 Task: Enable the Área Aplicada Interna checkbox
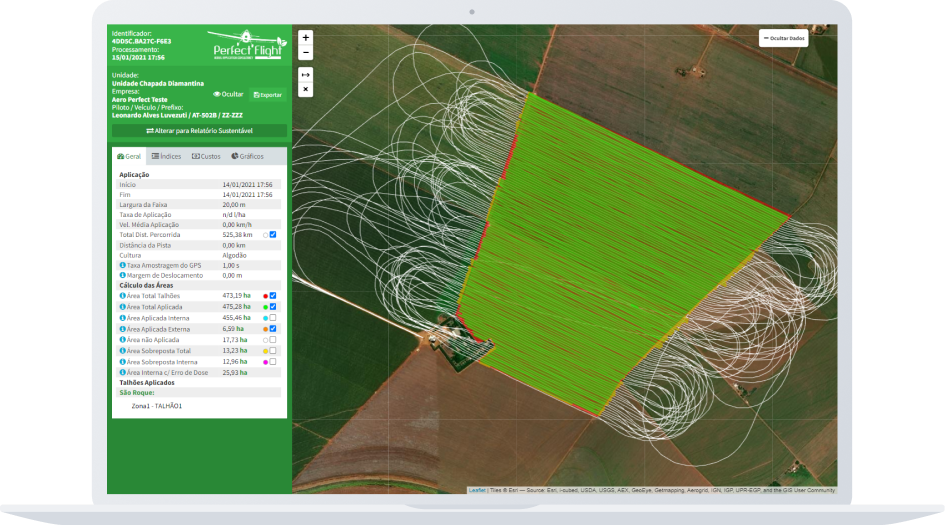pos(273,318)
